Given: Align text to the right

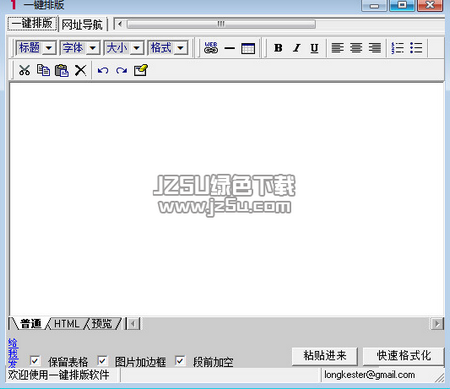Looking at the screenshot, I should pyautogui.click(x=375, y=48).
